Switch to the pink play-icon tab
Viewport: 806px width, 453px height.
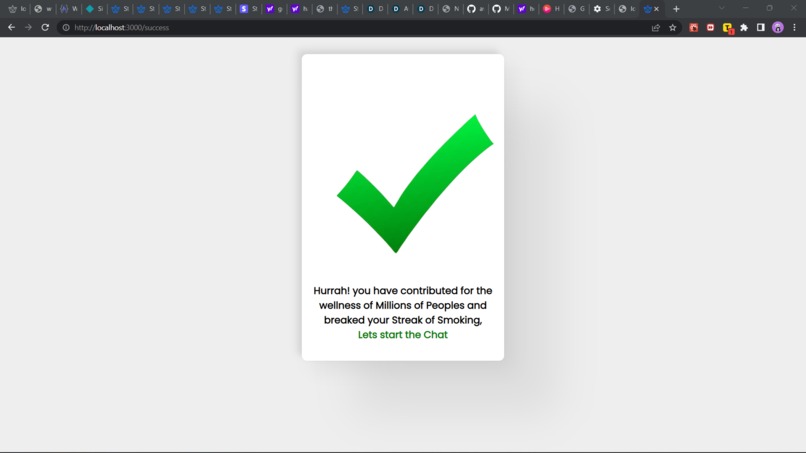click(552, 9)
